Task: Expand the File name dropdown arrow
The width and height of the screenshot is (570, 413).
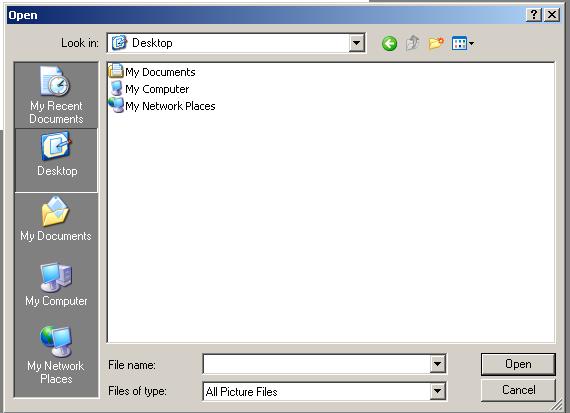Action: click(x=437, y=364)
